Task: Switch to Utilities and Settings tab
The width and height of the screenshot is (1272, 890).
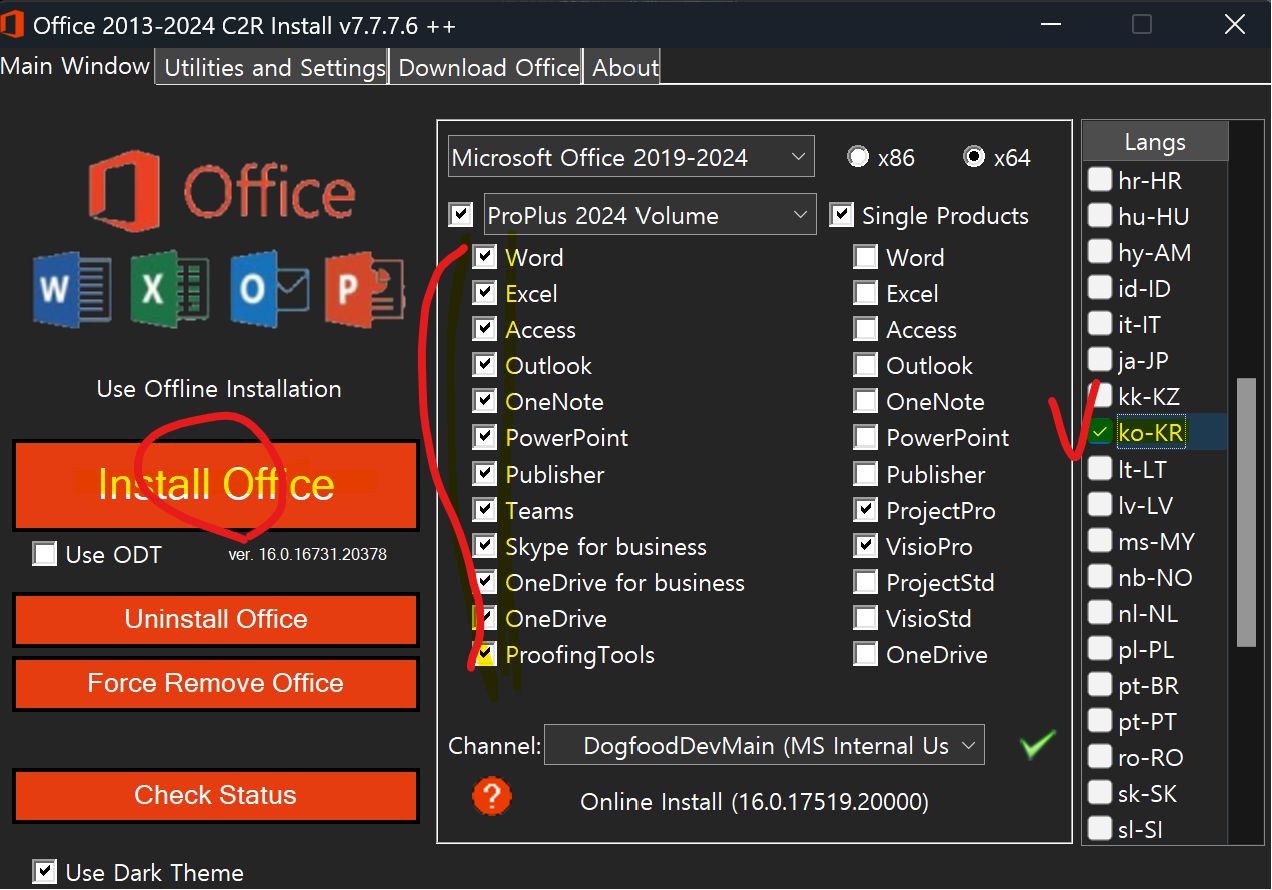Action: click(274, 68)
